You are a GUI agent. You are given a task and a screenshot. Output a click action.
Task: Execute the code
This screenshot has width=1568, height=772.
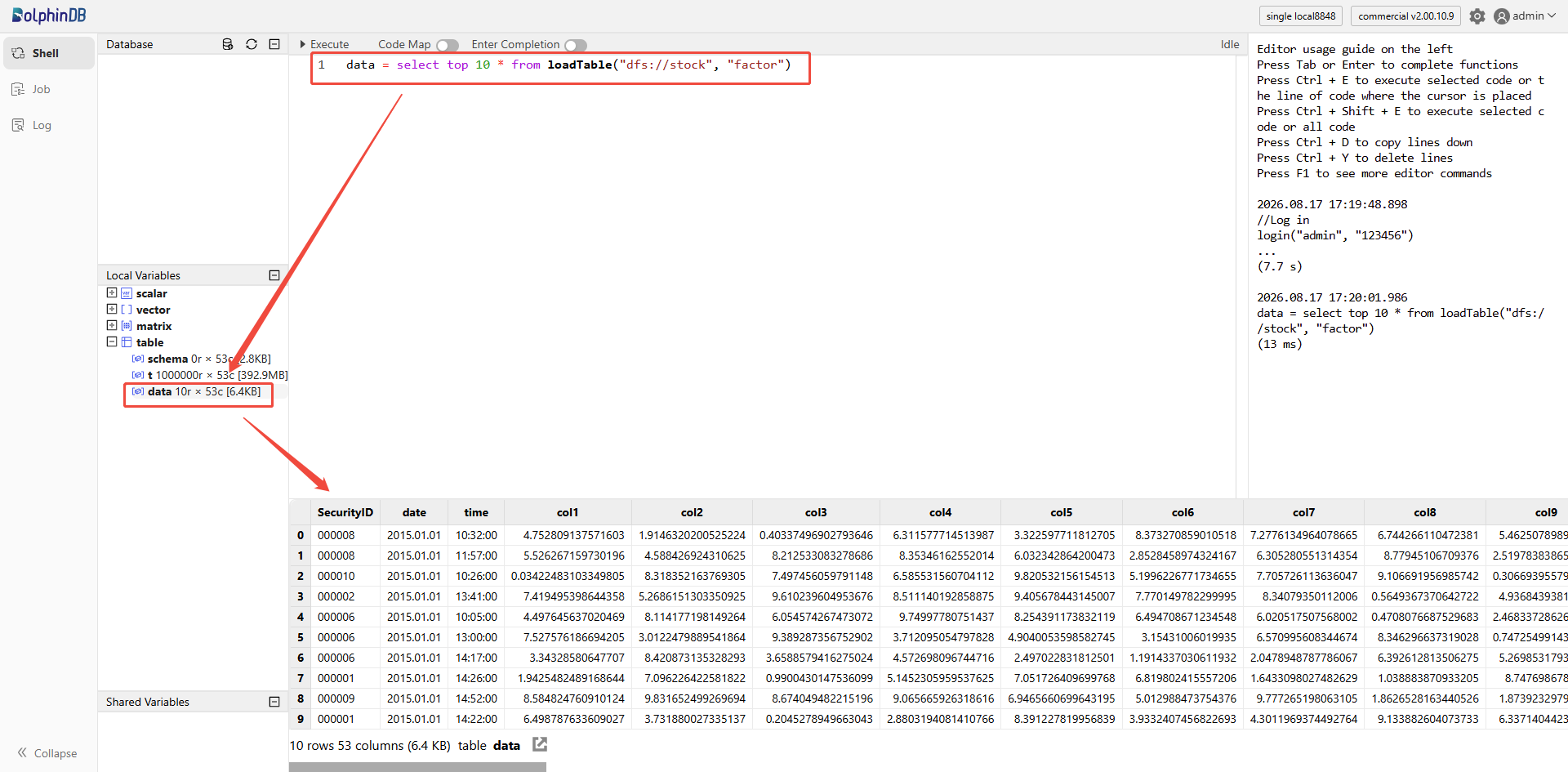[324, 44]
